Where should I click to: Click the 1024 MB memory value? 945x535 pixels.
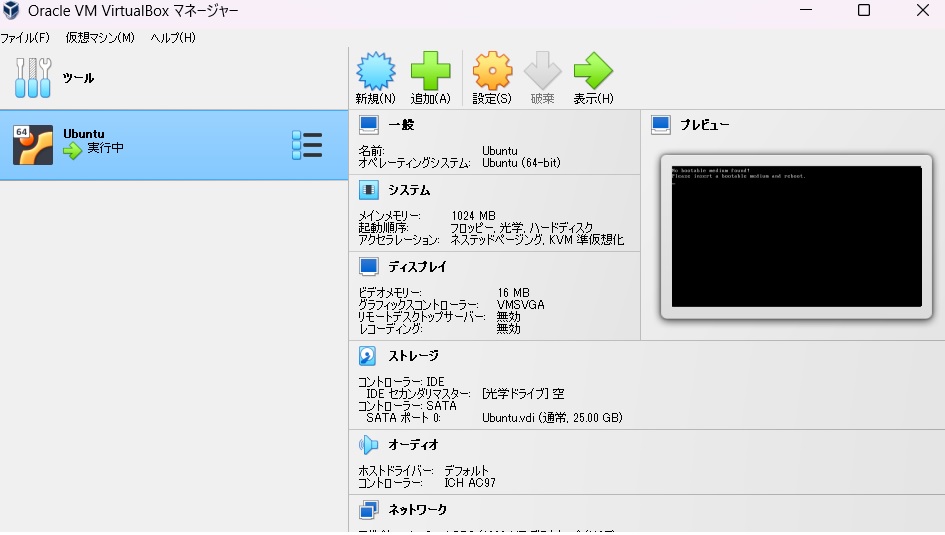pos(474,216)
